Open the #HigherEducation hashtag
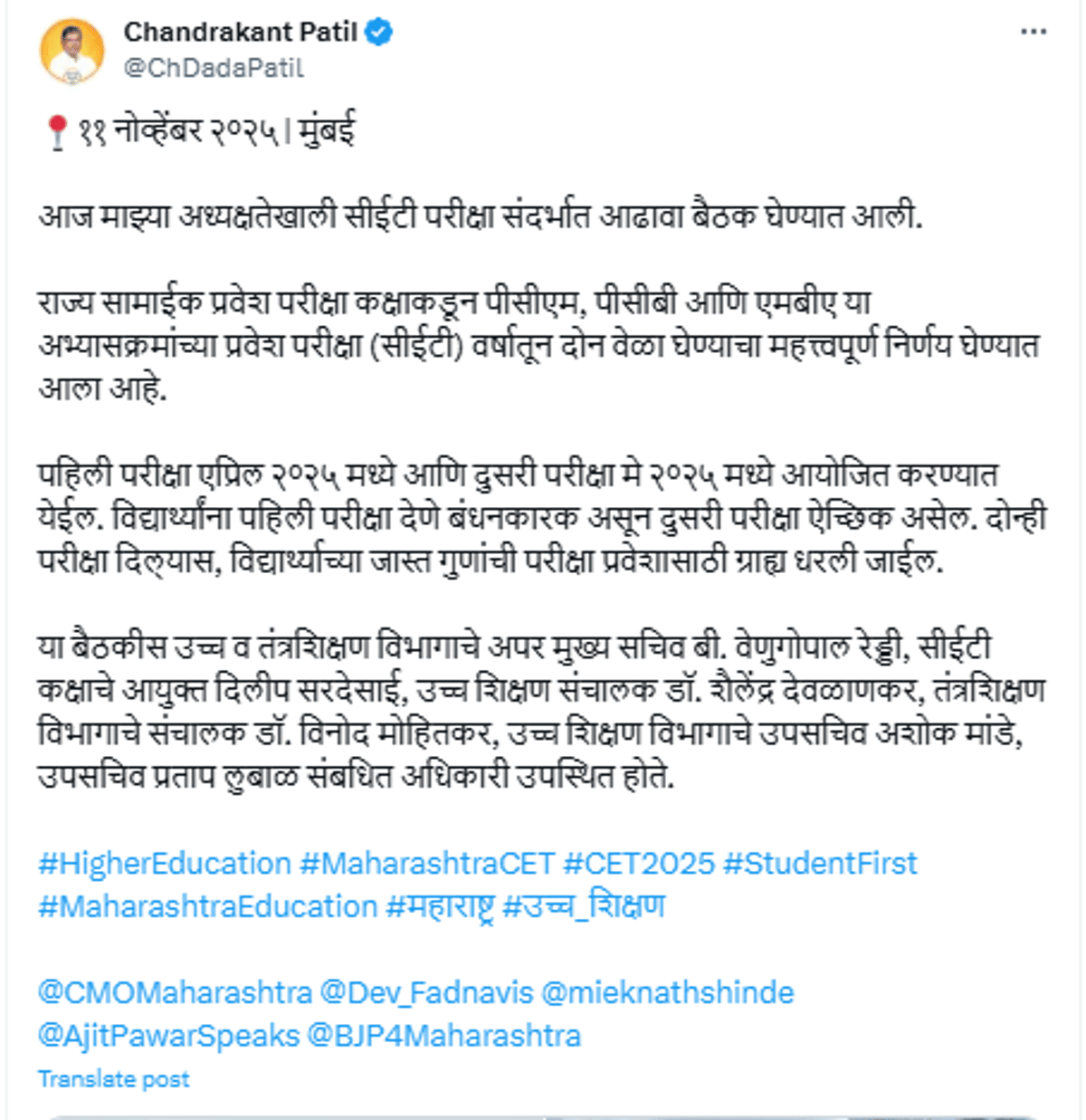This screenshot has width=1086, height=1120. coord(165,864)
